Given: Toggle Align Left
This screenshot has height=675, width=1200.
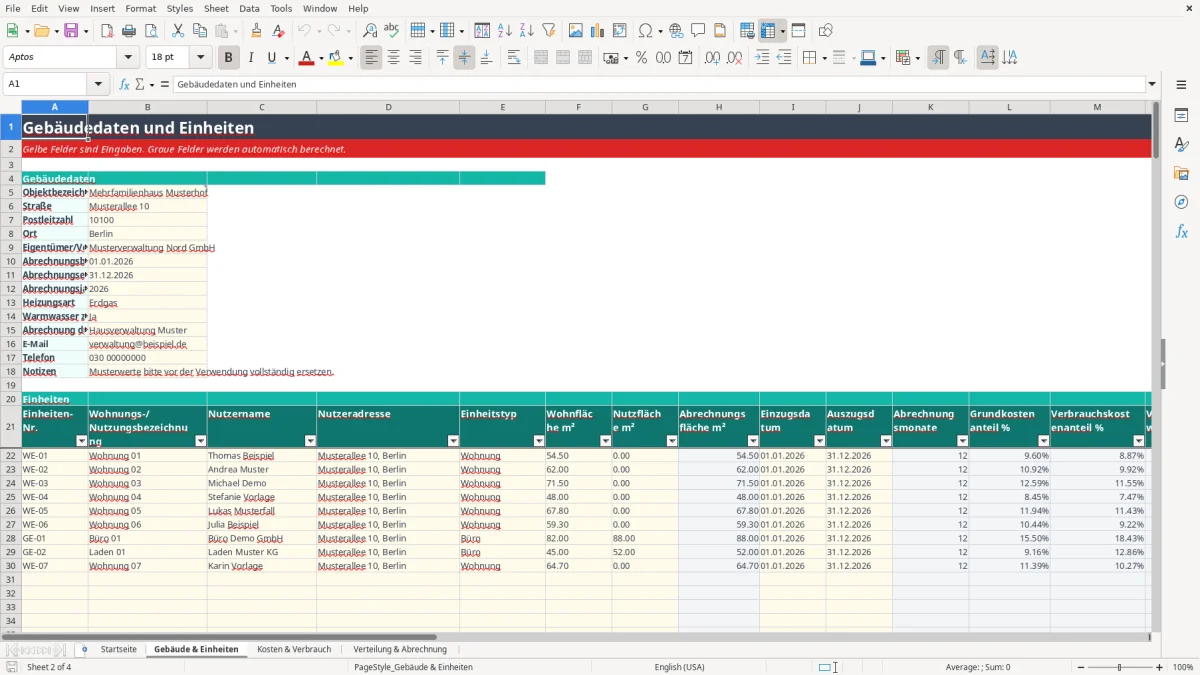Looking at the screenshot, I should tap(371, 58).
